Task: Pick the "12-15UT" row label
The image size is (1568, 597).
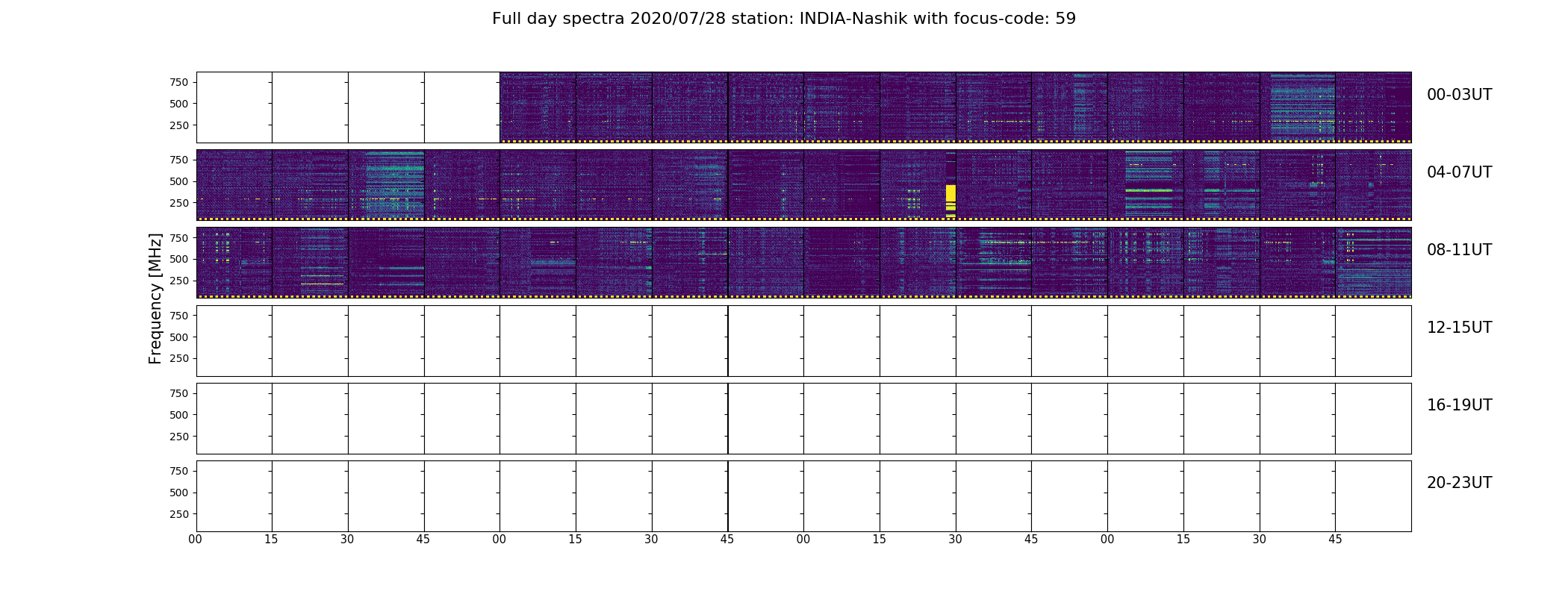Action: click(x=1459, y=328)
